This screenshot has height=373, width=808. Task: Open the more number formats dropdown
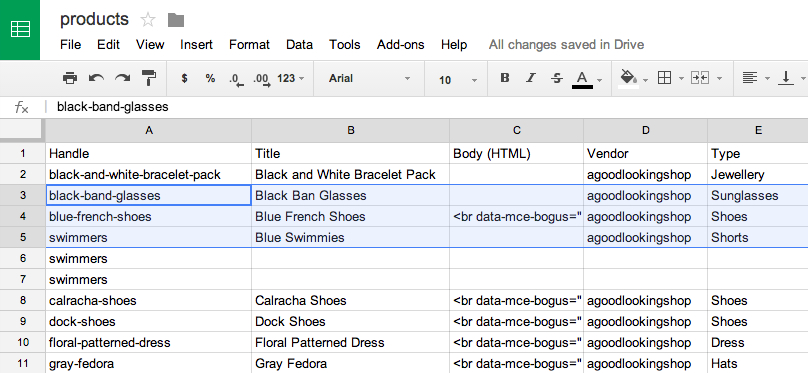pos(291,78)
